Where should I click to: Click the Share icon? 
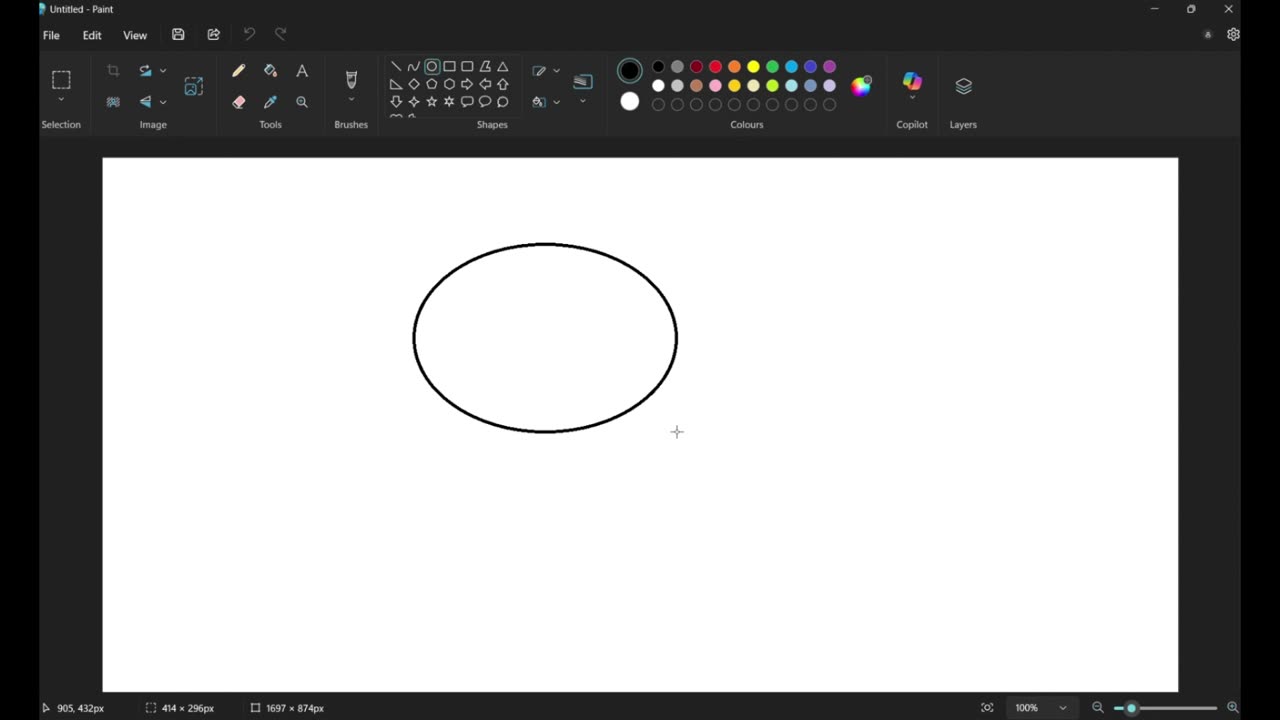pos(213,35)
